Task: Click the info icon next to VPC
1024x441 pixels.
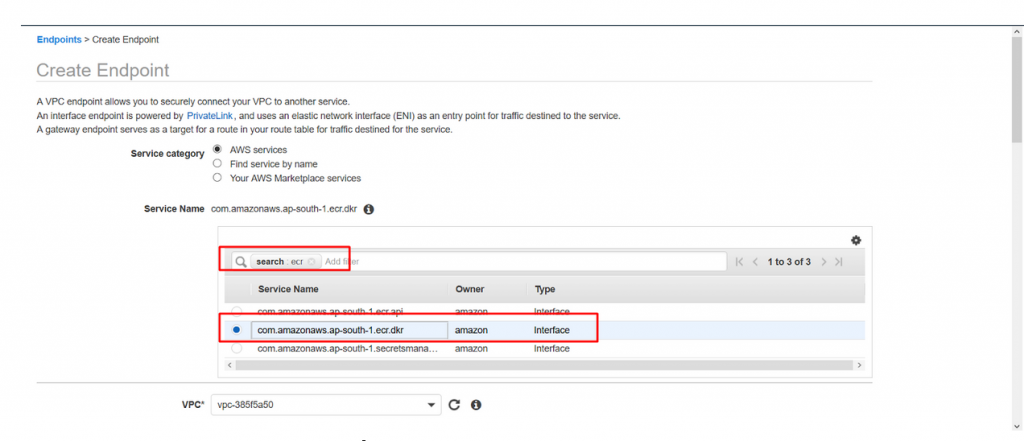Action: [476, 405]
